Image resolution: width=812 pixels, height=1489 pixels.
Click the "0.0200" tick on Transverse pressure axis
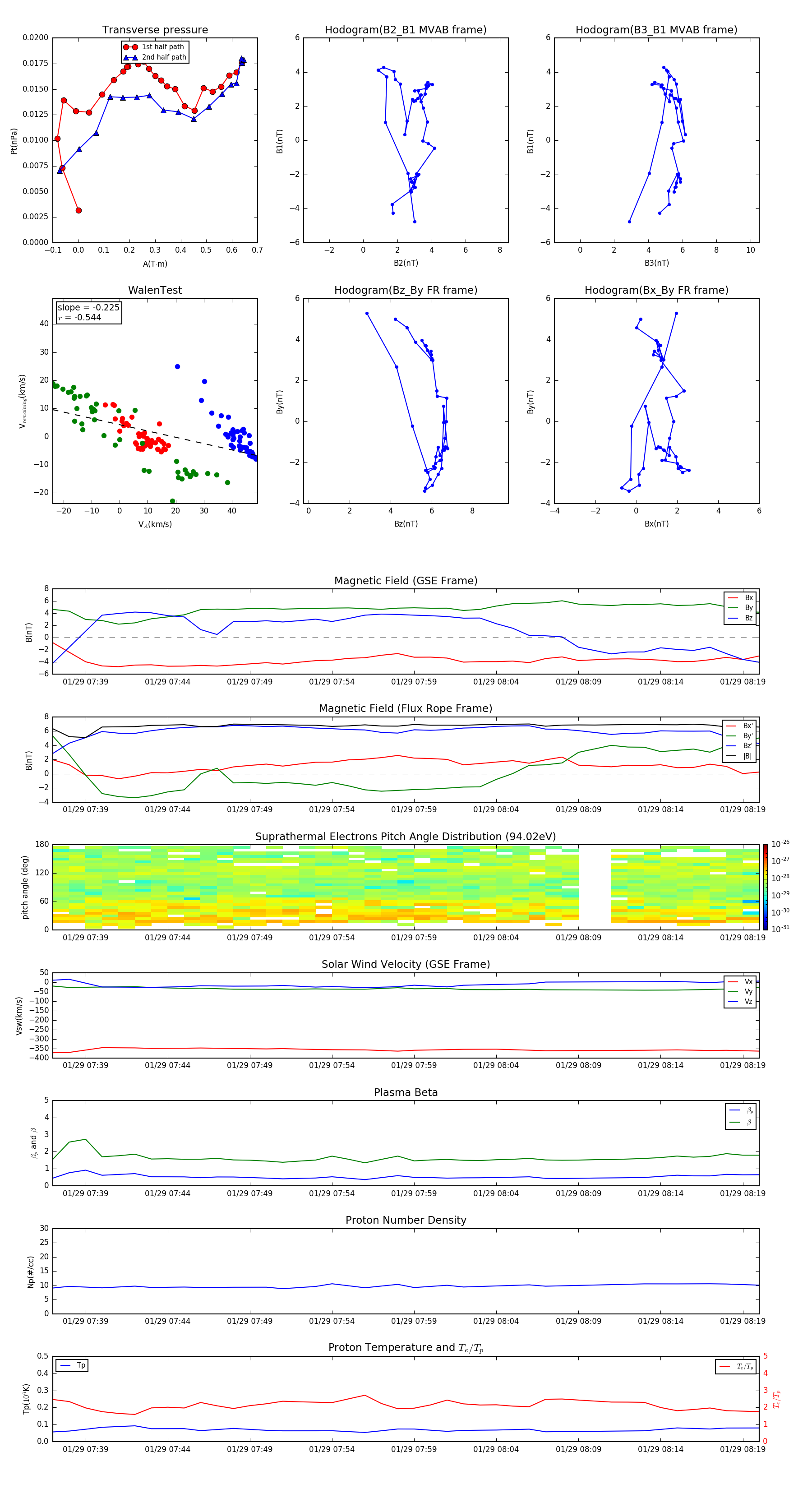point(35,37)
